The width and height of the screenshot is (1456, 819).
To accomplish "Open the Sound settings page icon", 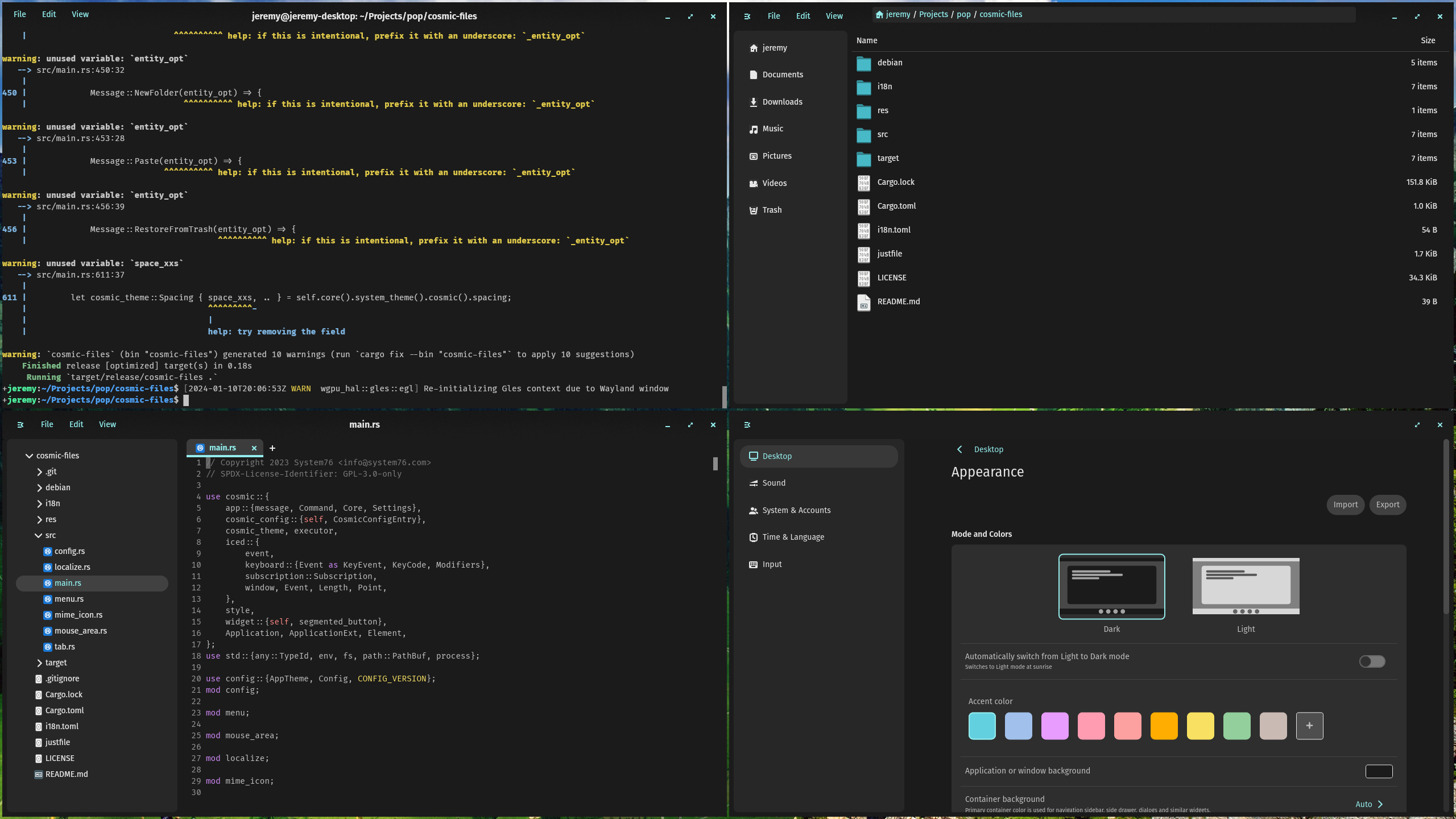I will coord(753,483).
